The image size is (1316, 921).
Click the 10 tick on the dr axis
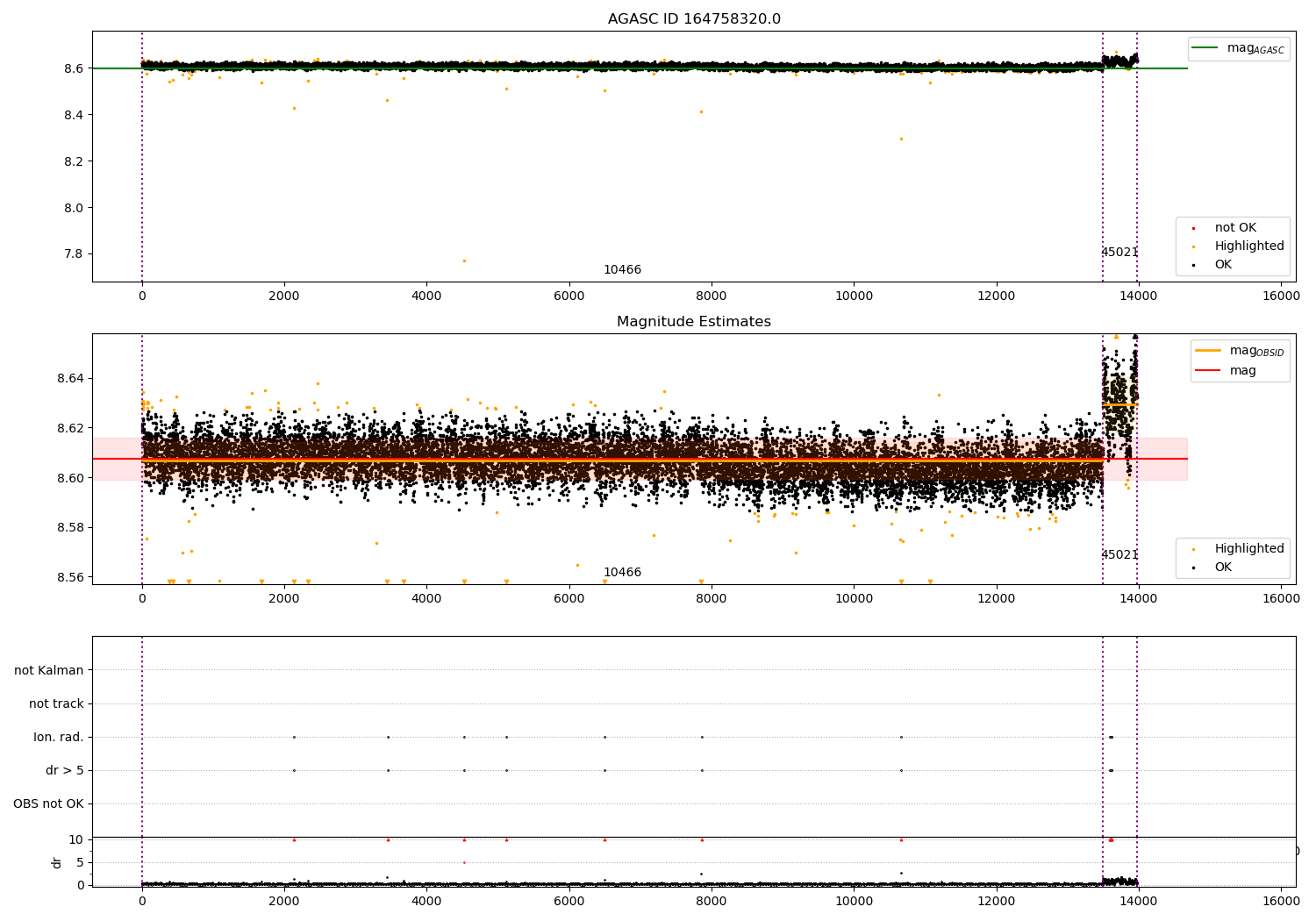point(75,839)
